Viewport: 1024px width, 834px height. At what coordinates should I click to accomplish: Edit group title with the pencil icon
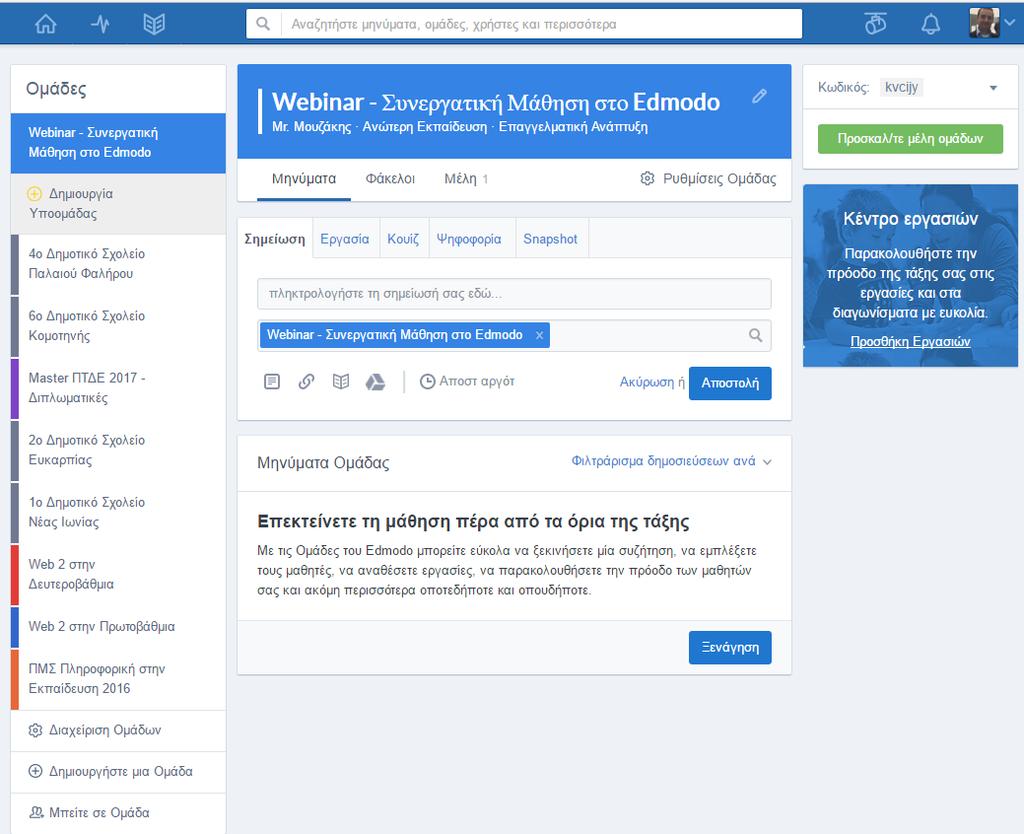(x=759, y=97)
